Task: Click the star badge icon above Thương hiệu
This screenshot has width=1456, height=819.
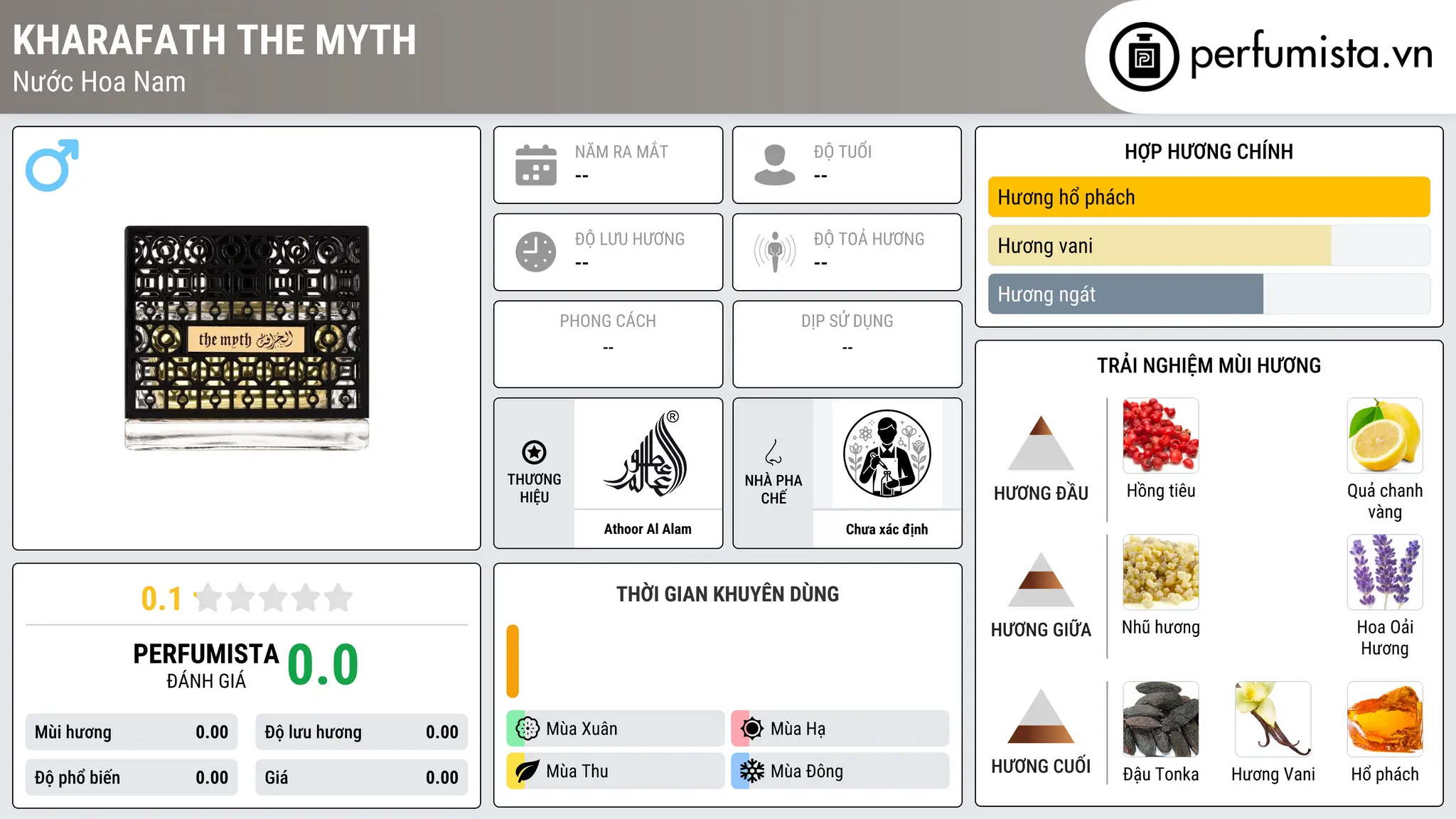Action: 534,452
